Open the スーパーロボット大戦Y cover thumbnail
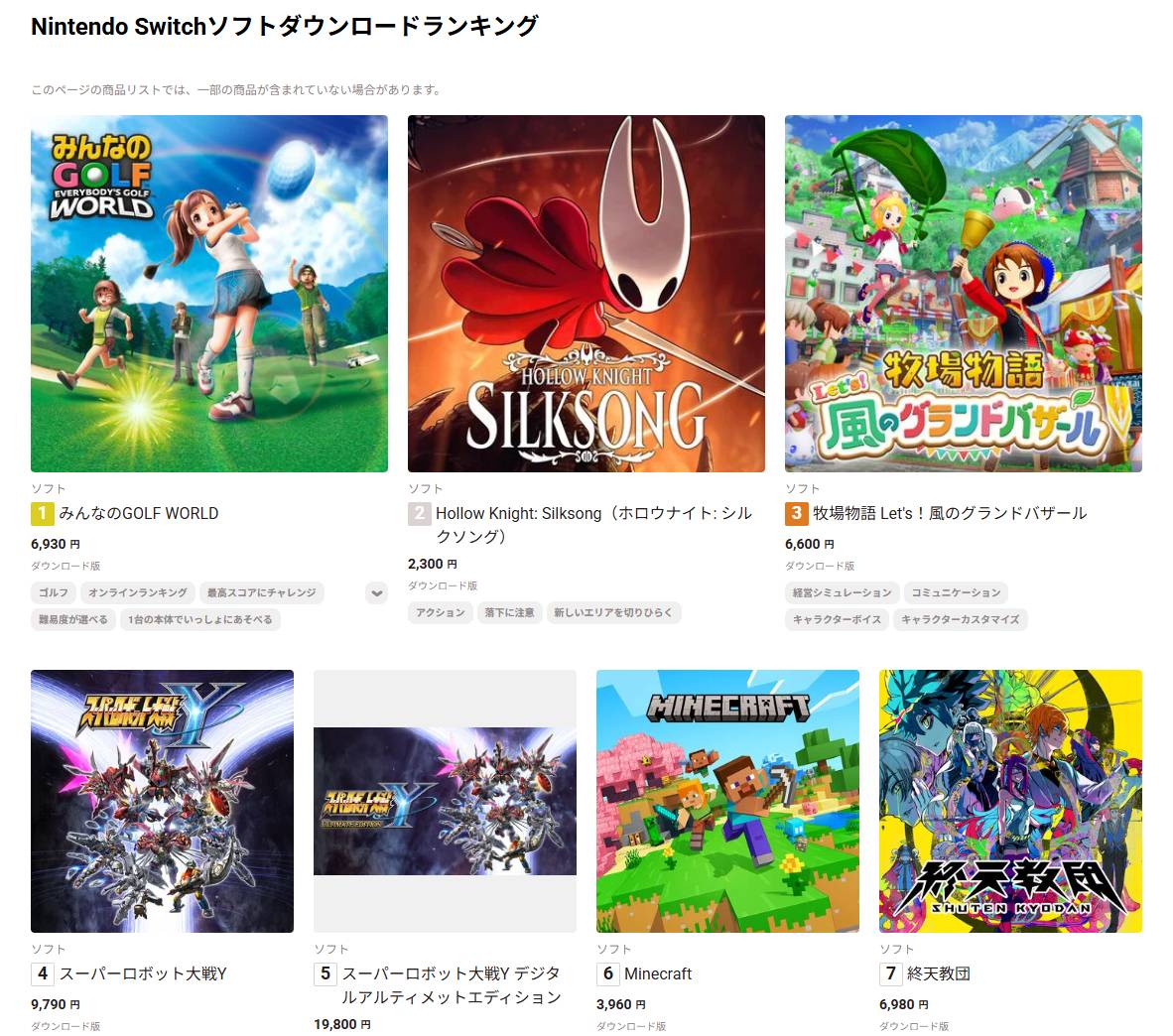Viewport: 1173px width, 1036px height. pos(163,801)
